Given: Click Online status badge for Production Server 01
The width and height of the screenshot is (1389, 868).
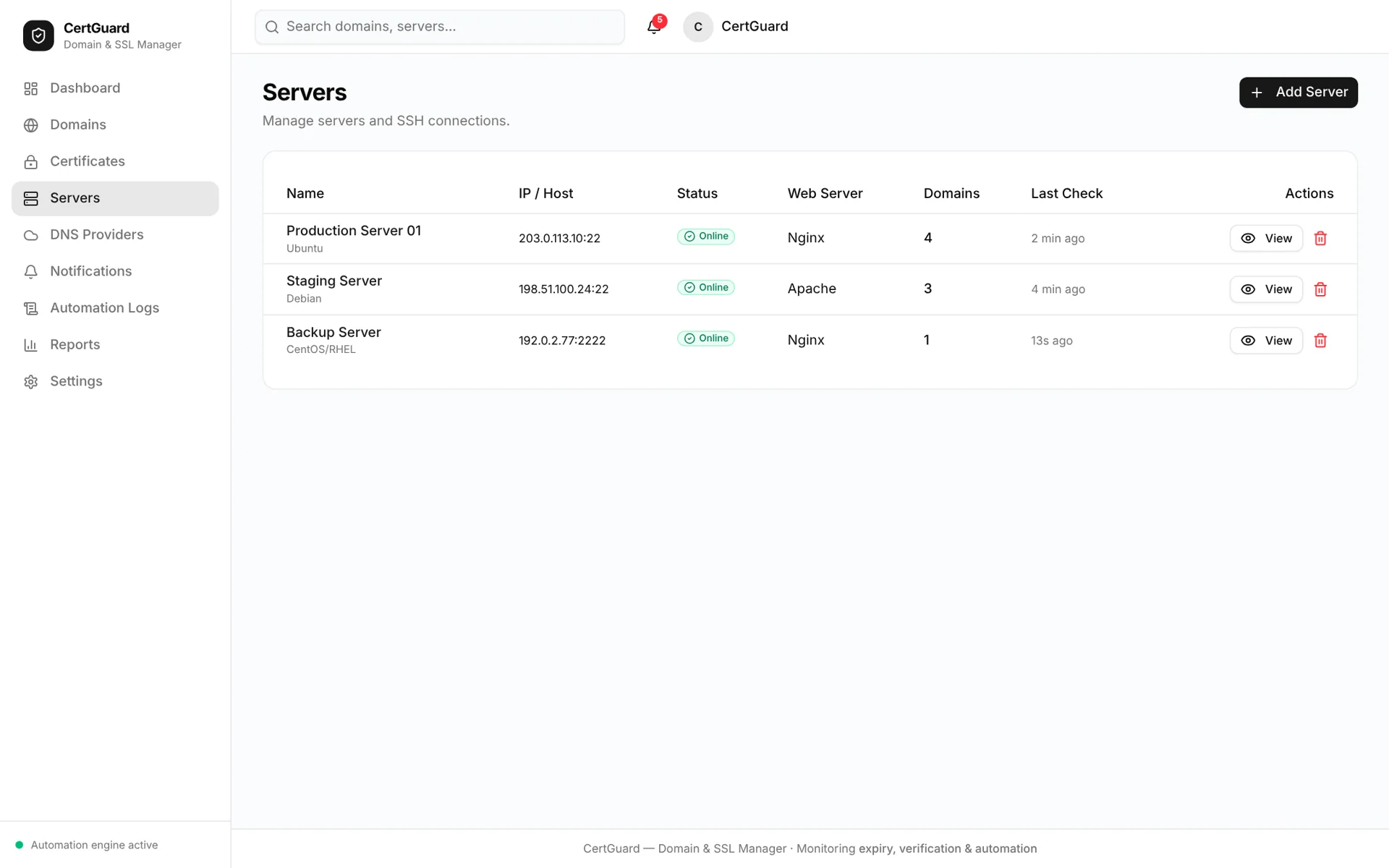Looking at the screenshot, I should pos(706,237).
